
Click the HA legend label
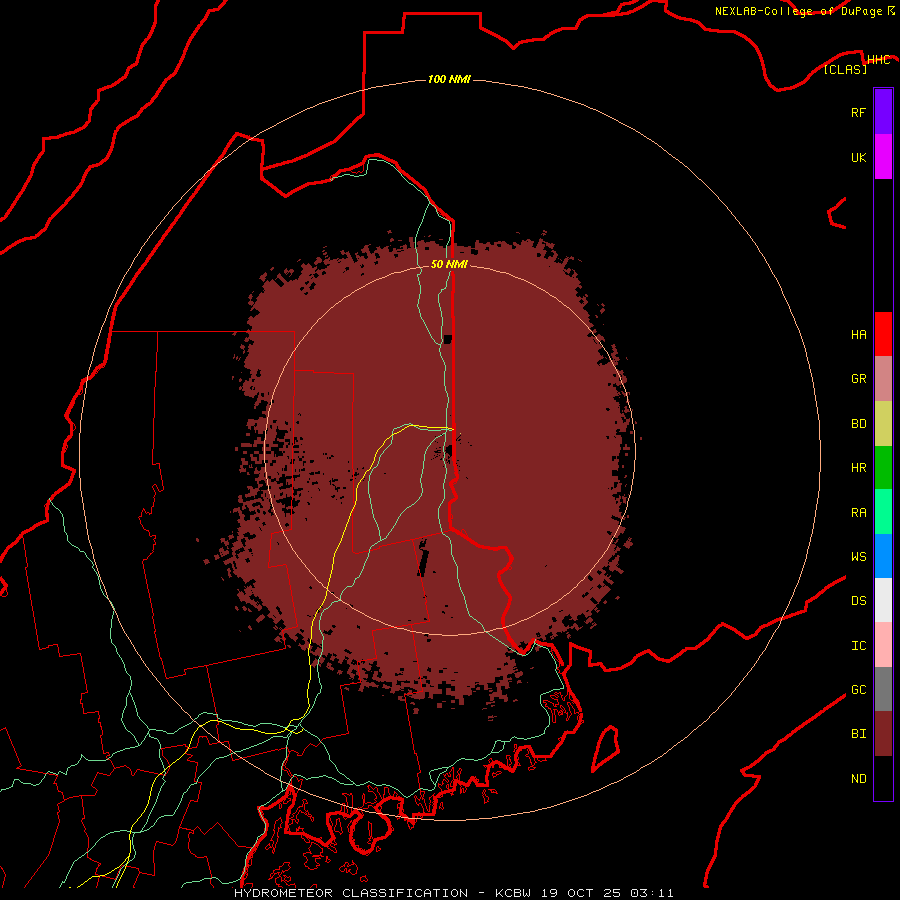click(858, 335)
